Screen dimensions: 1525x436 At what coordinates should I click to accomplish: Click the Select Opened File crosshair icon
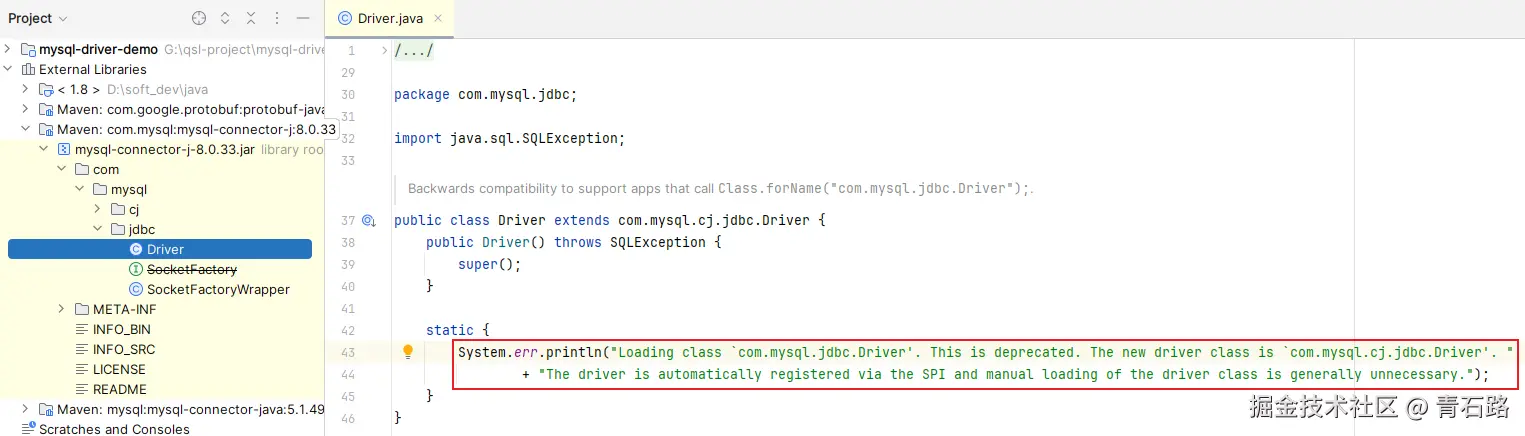pos(199,18)
